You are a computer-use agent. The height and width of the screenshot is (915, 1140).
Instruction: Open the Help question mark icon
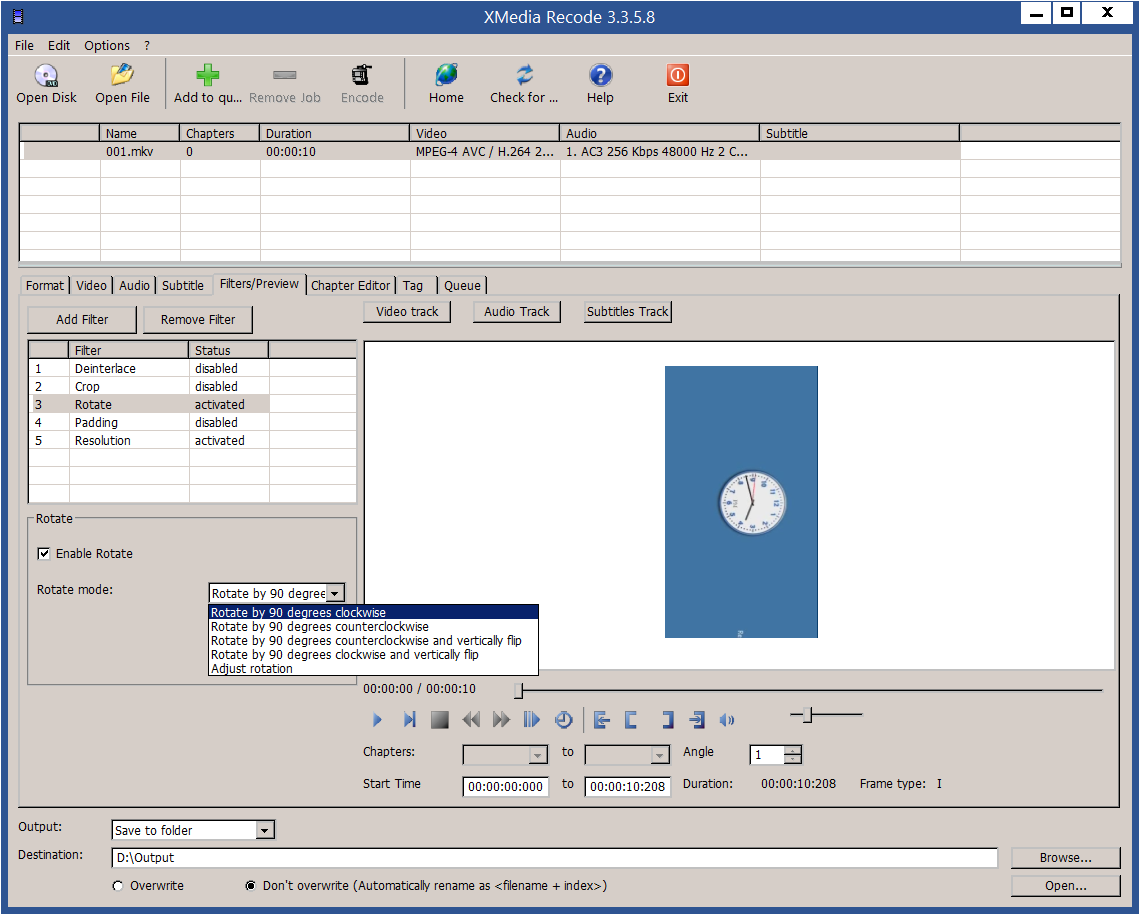pyautogui.click(x=600, y=76)
